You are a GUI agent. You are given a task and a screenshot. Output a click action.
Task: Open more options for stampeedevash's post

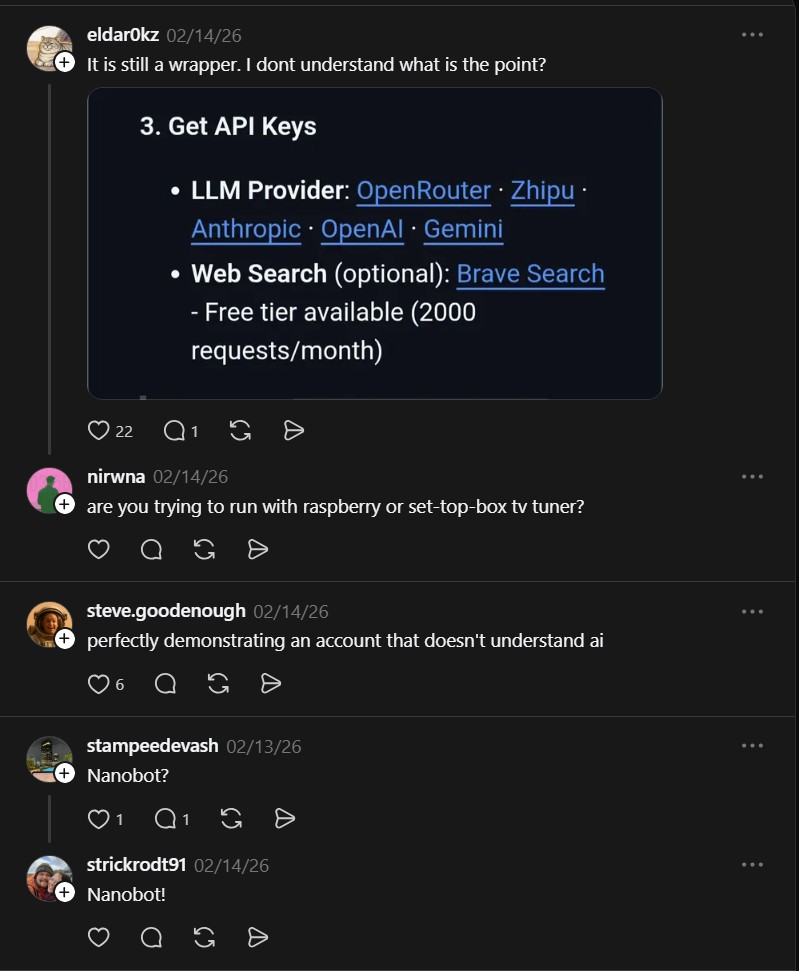pos(752,746)
